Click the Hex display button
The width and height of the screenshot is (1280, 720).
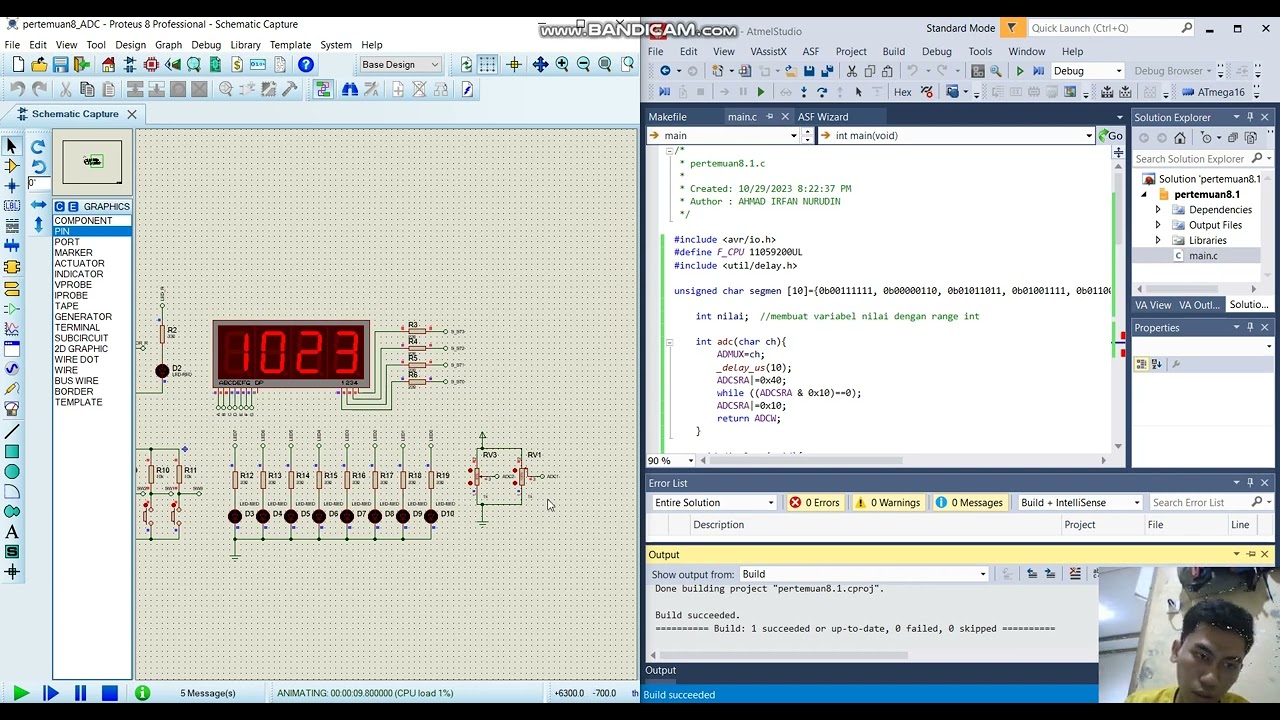click(x=902, y=92)
